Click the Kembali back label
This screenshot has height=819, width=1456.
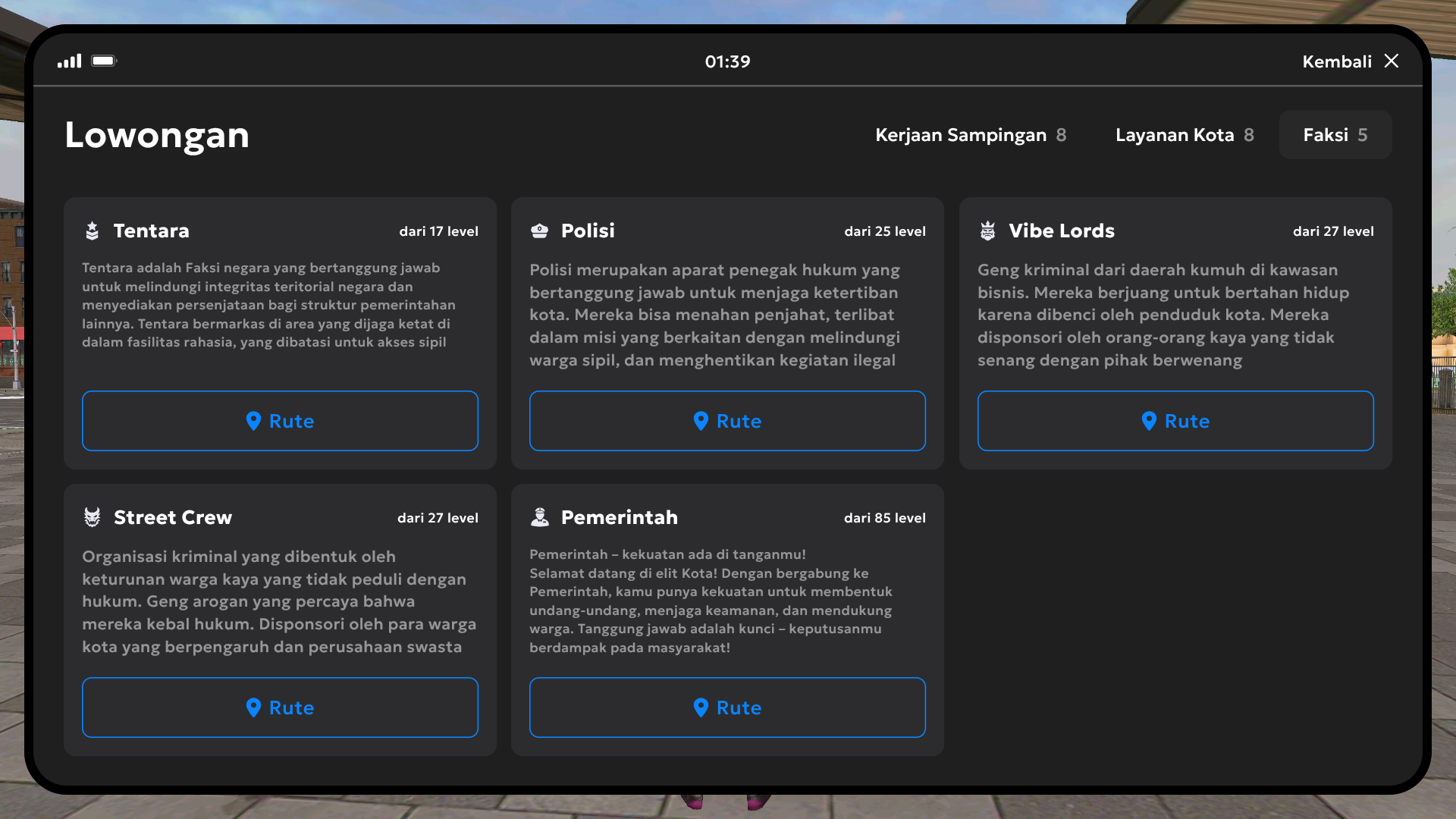(1336, 62)
